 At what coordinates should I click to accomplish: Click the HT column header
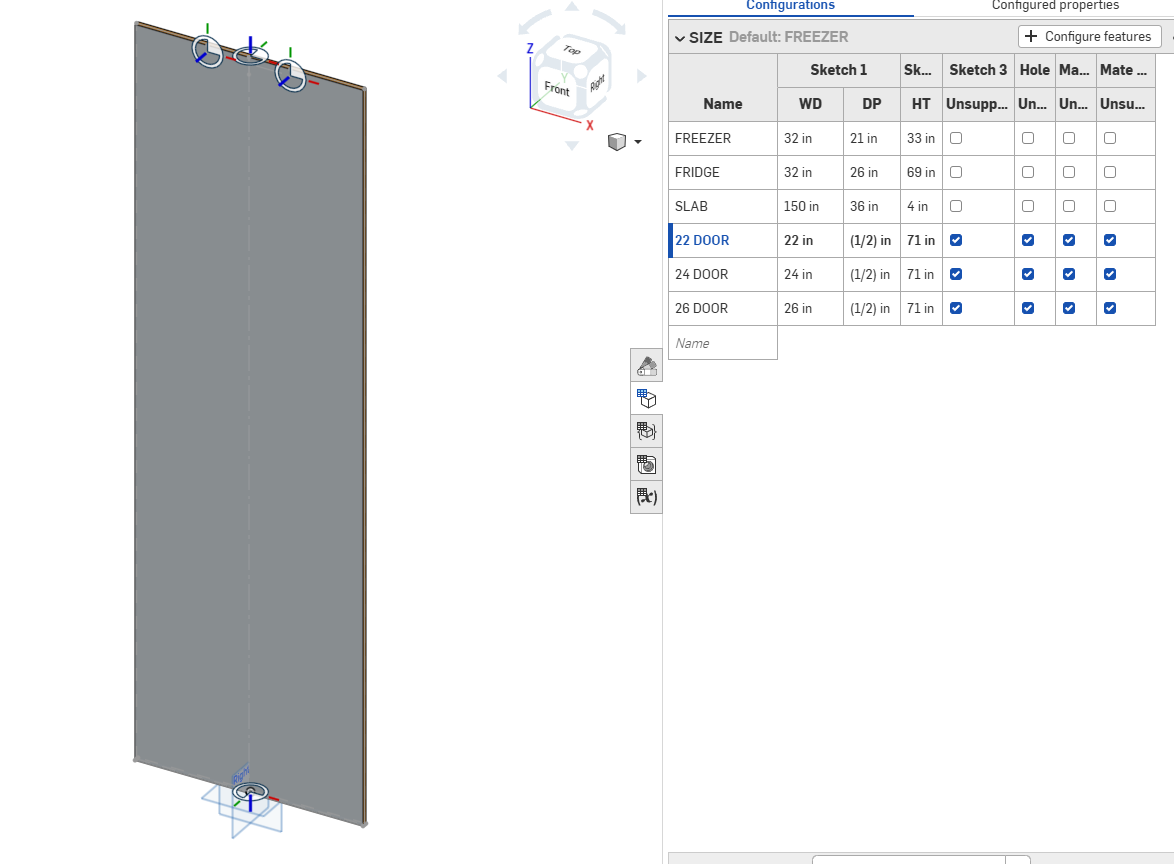tap(921, 104)
